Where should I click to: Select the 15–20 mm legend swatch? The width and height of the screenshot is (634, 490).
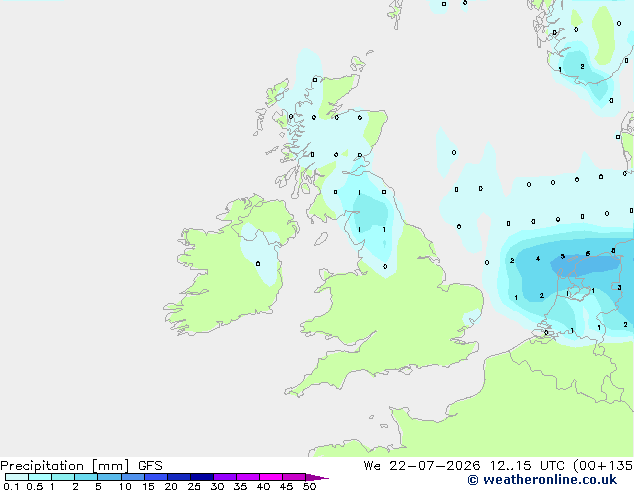tap(156, 477)
